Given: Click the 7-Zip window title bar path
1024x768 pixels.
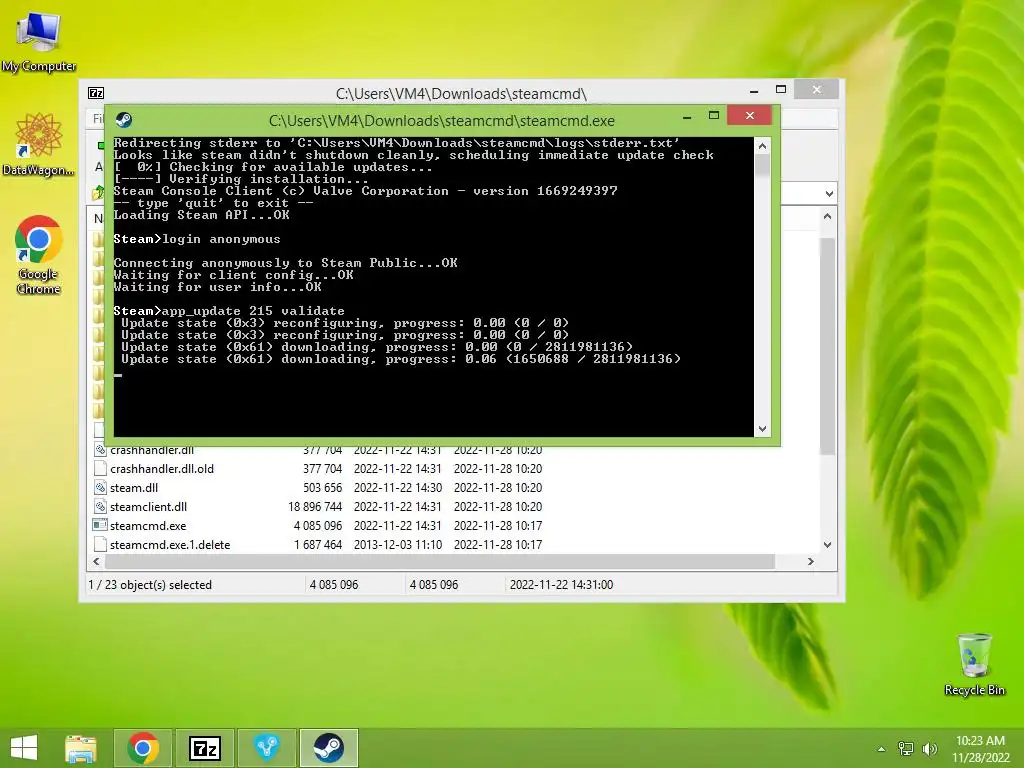Looking at the screenshot, I should pos(461,93).
